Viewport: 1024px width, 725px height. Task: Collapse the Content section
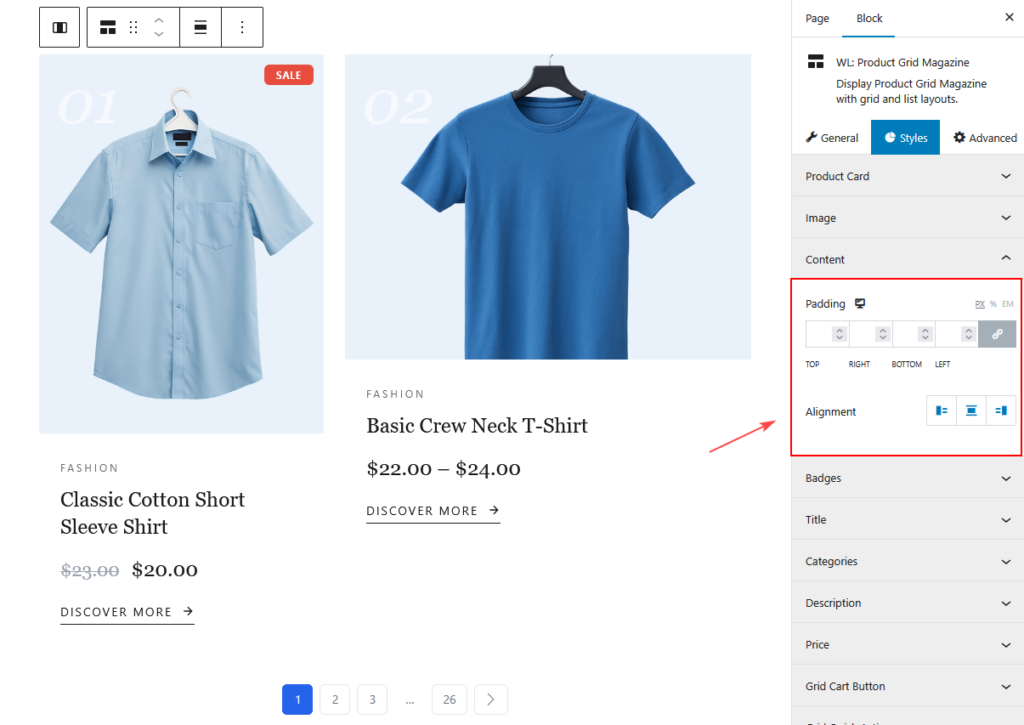907,259
